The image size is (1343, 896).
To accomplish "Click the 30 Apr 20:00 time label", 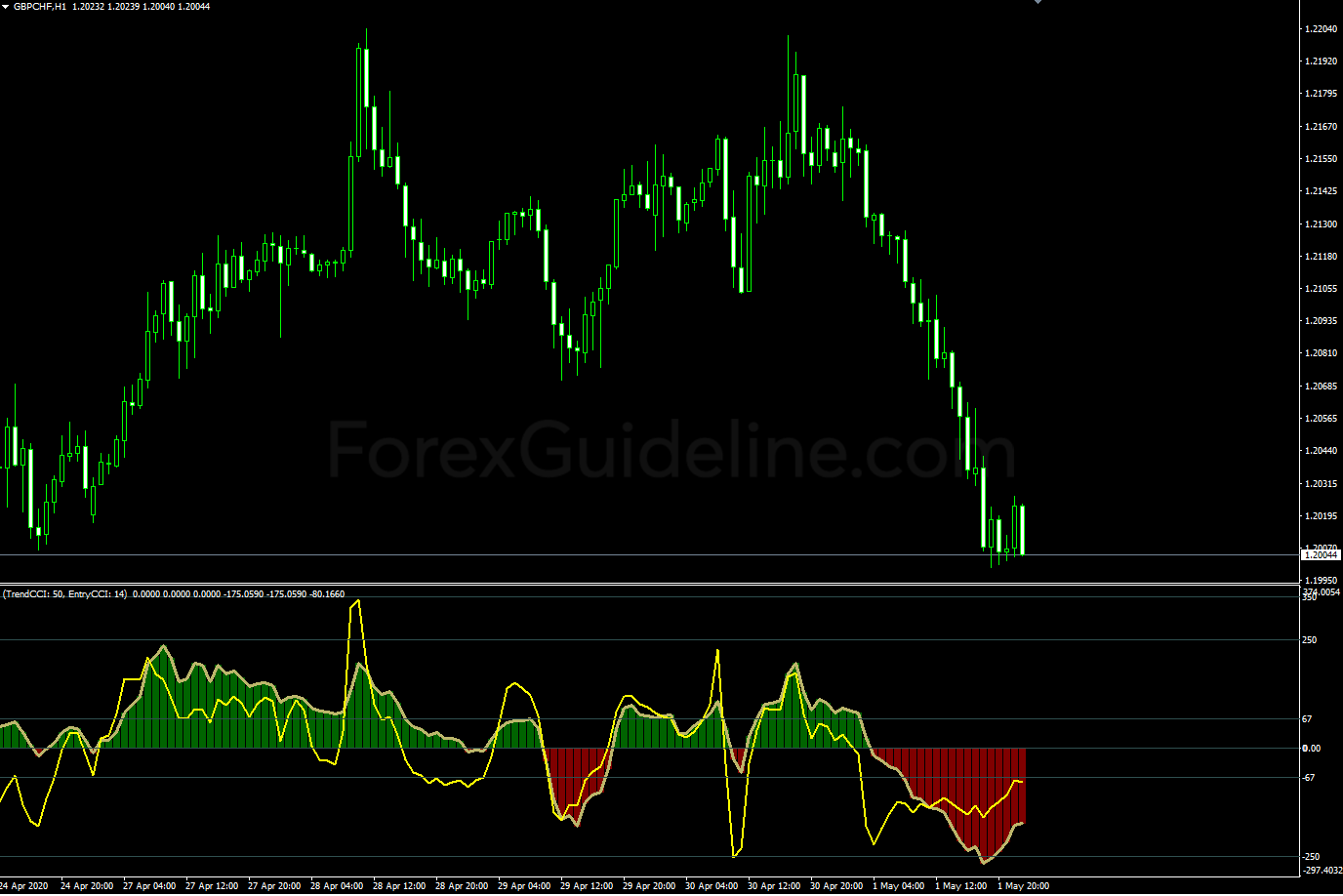I will coord(836,886).
